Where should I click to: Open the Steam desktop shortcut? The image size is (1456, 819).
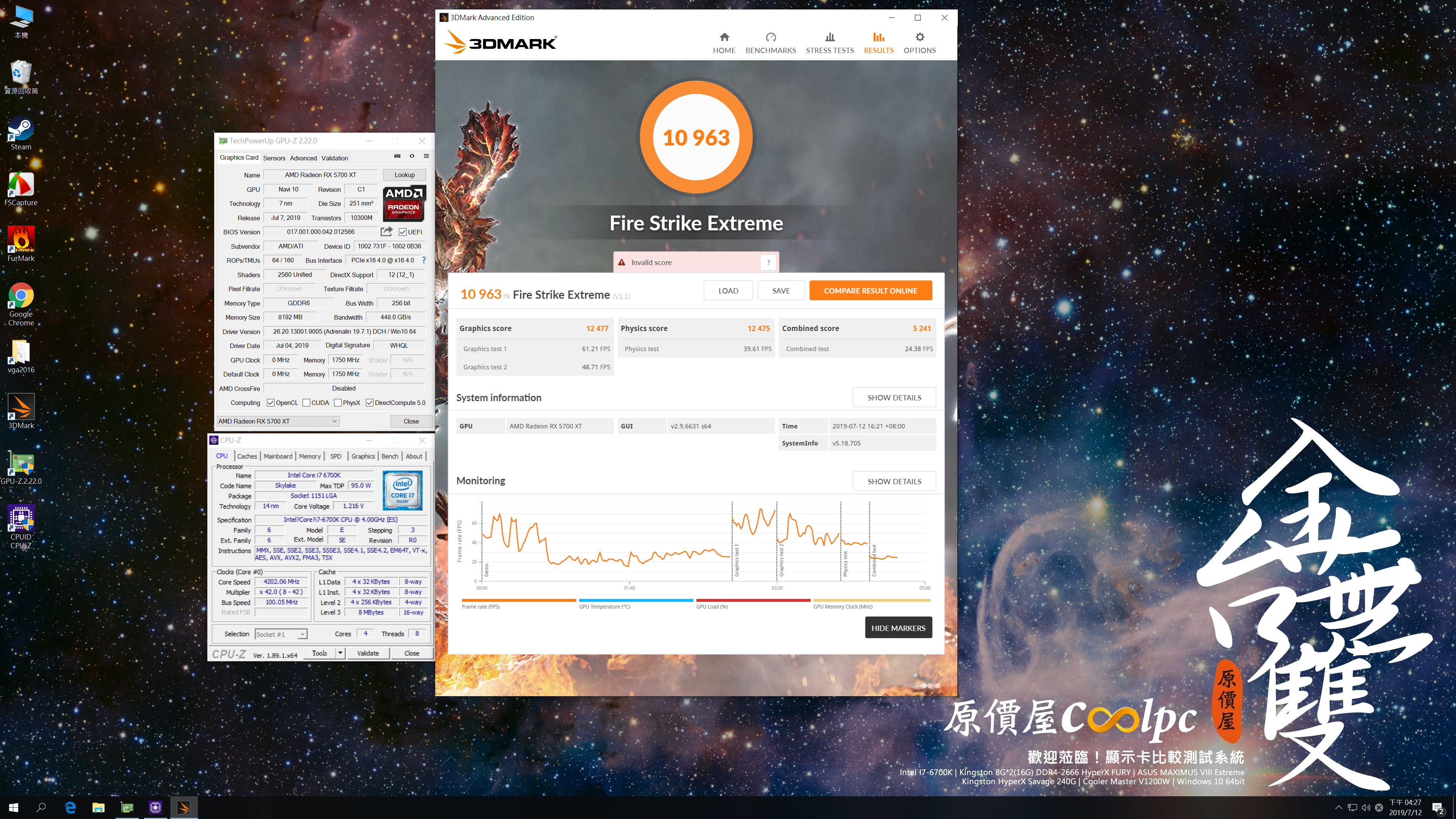[21, 133]
